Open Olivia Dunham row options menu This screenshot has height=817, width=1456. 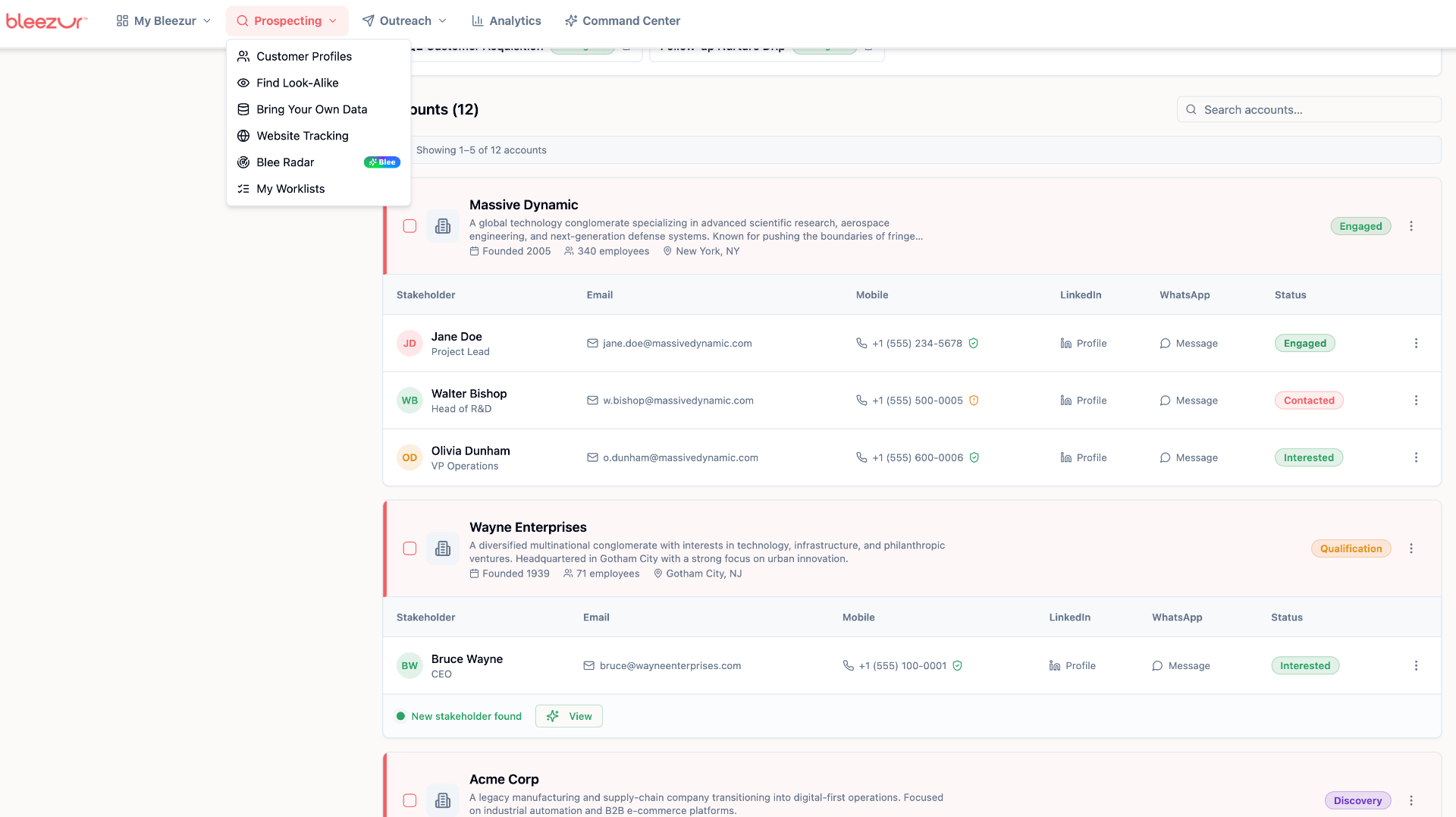(x=1416, y=457)
